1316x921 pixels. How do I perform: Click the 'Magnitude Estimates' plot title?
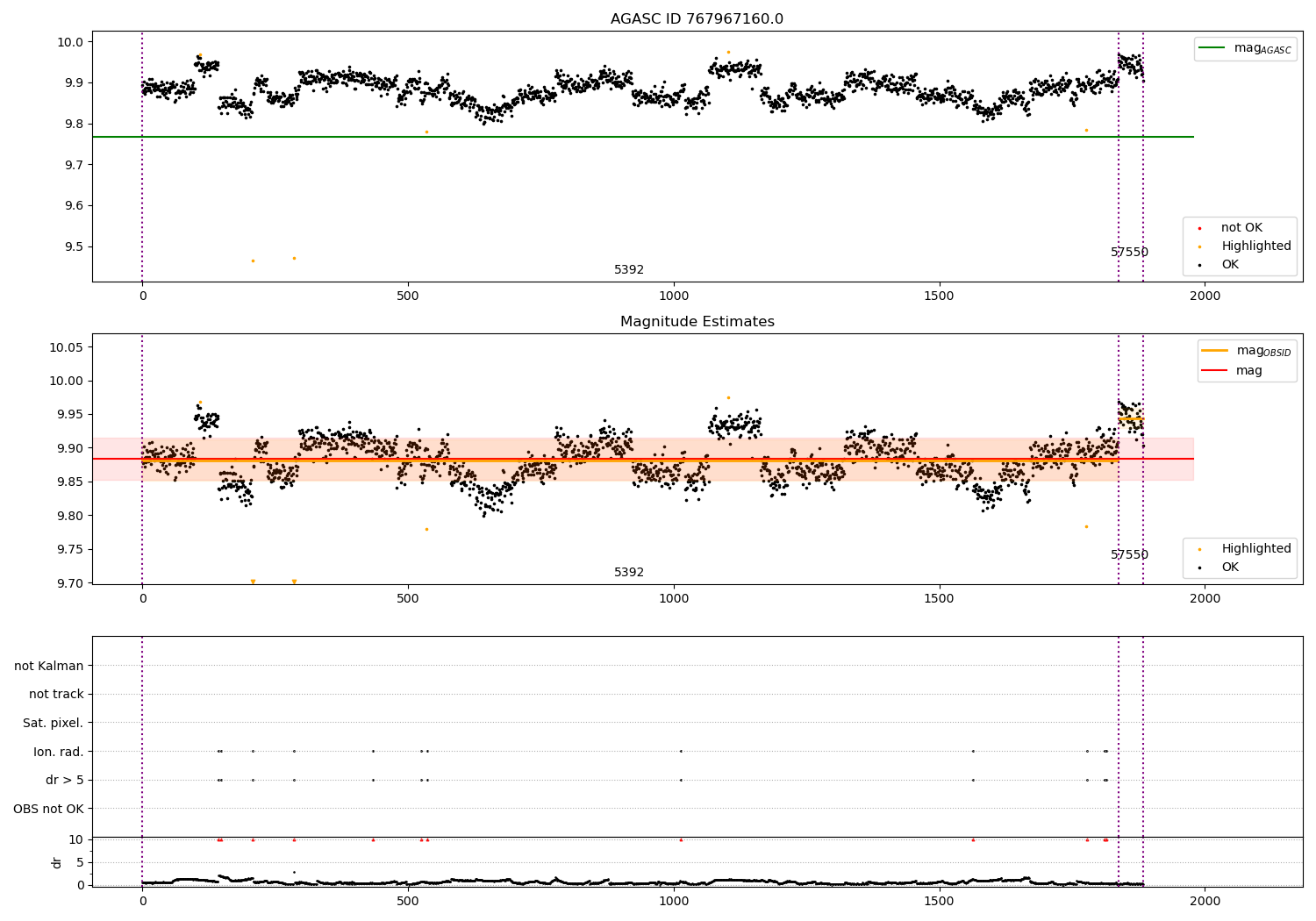point(697,322)
